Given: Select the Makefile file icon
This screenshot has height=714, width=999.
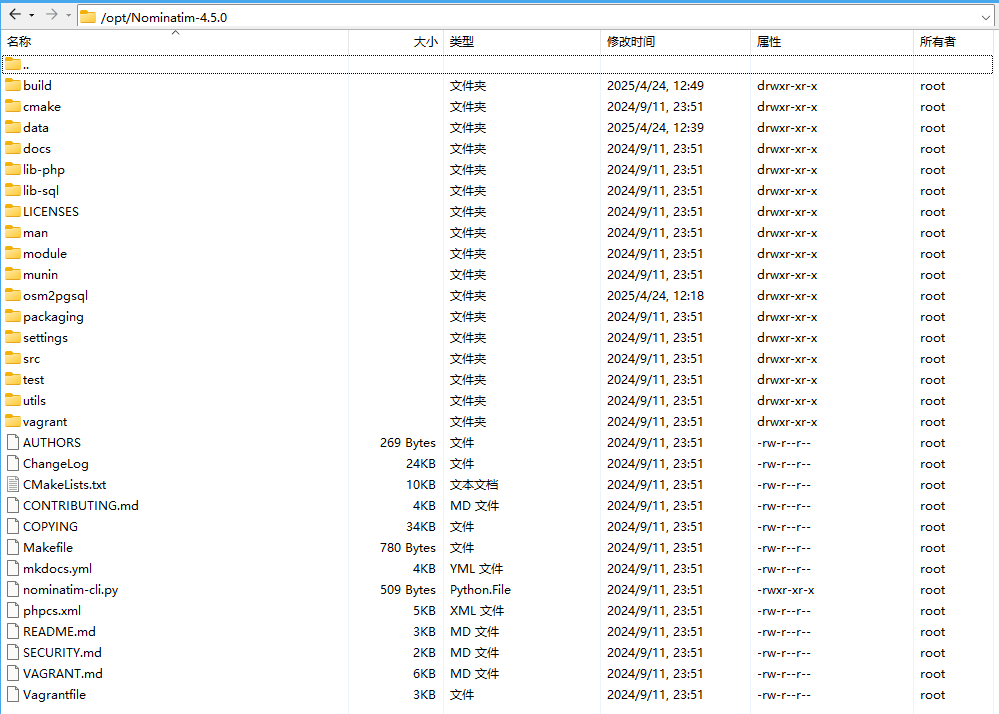Looking at the screenshot, I should click(x=13, y=547).
